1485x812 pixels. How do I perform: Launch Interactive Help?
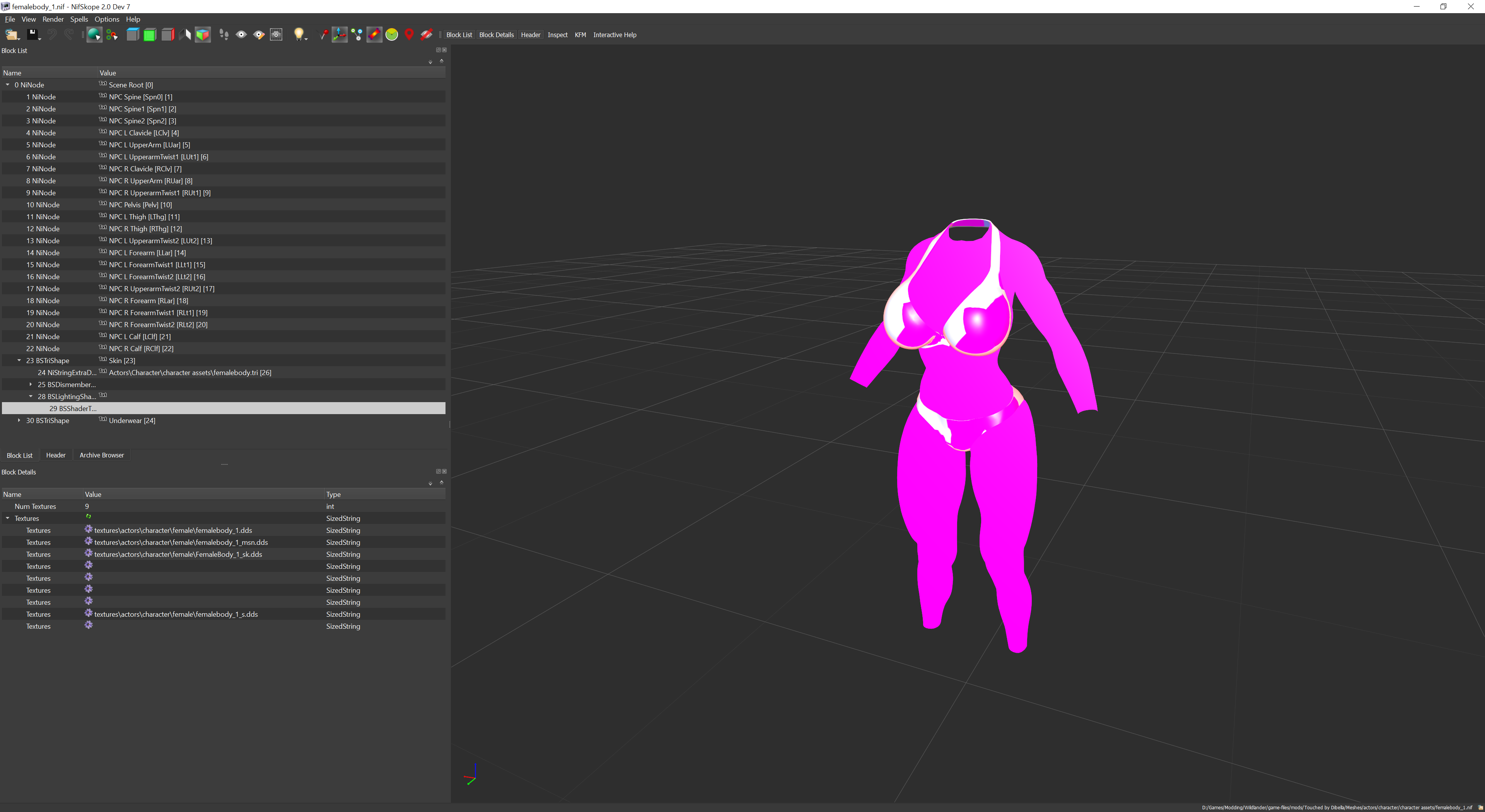614,34
